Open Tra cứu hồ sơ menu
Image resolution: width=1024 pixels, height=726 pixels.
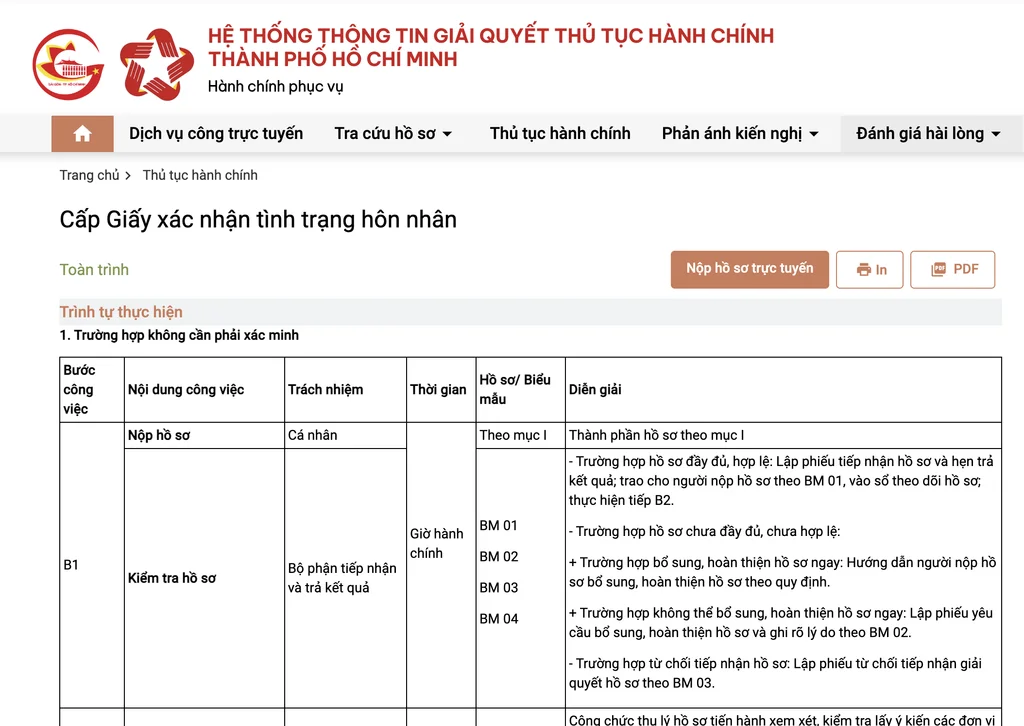393,133
